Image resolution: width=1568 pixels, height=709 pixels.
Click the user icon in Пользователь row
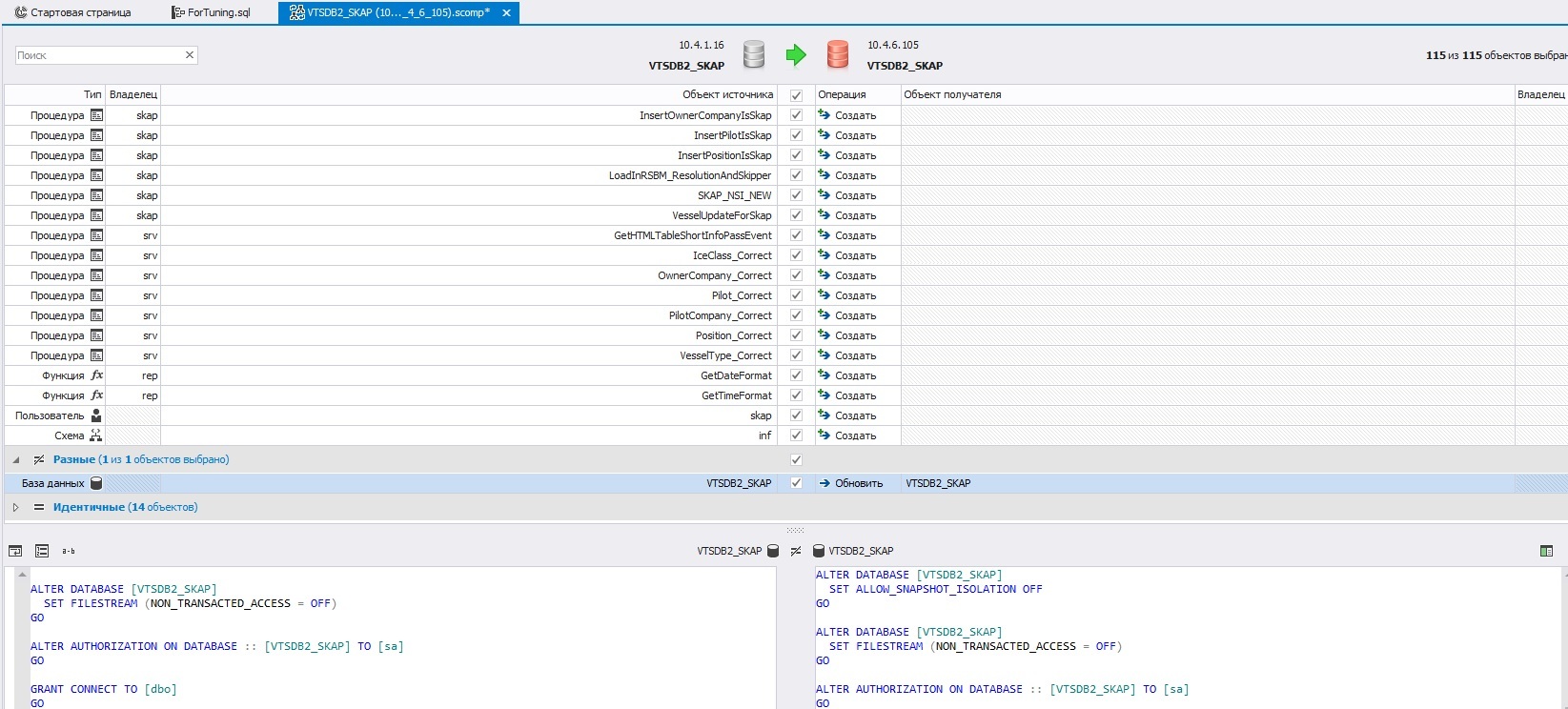point(96,415)
